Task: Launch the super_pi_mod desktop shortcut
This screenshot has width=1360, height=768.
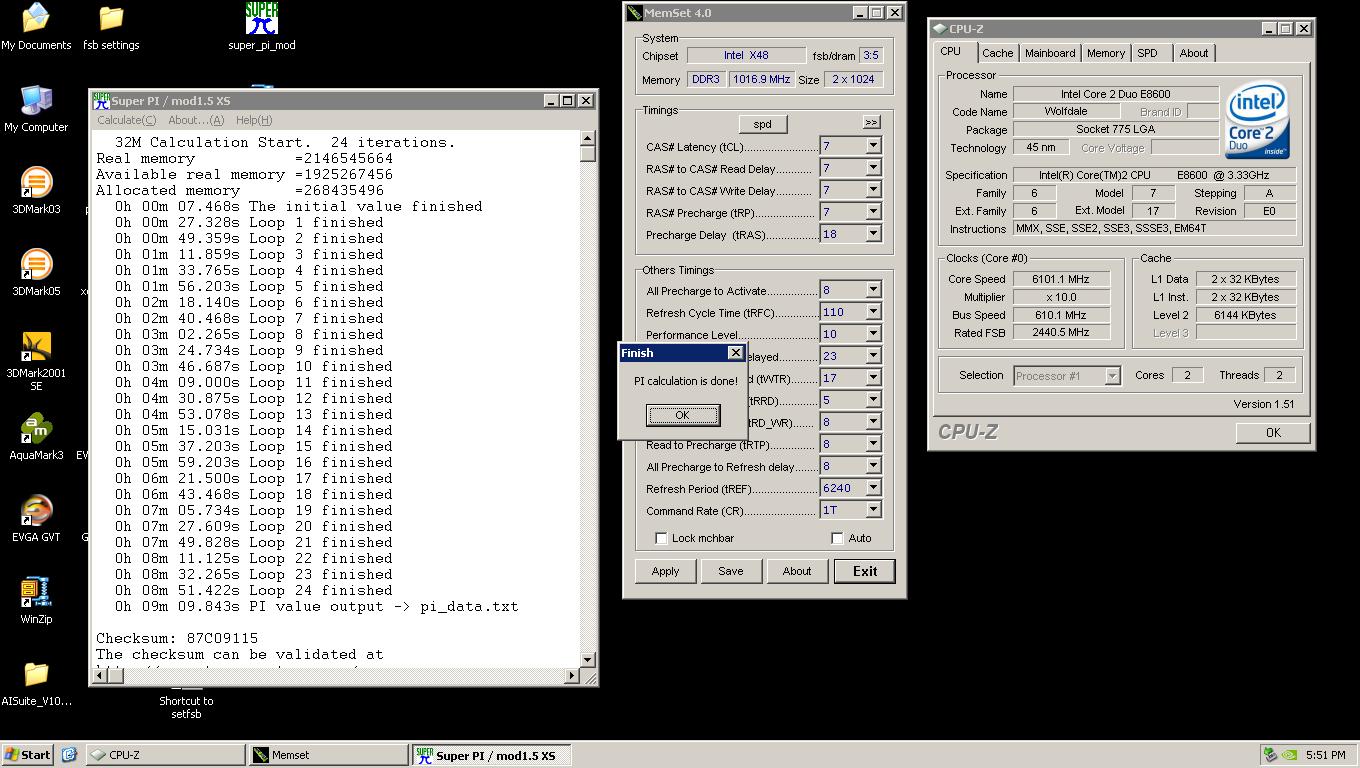Action: click(262, 18)
